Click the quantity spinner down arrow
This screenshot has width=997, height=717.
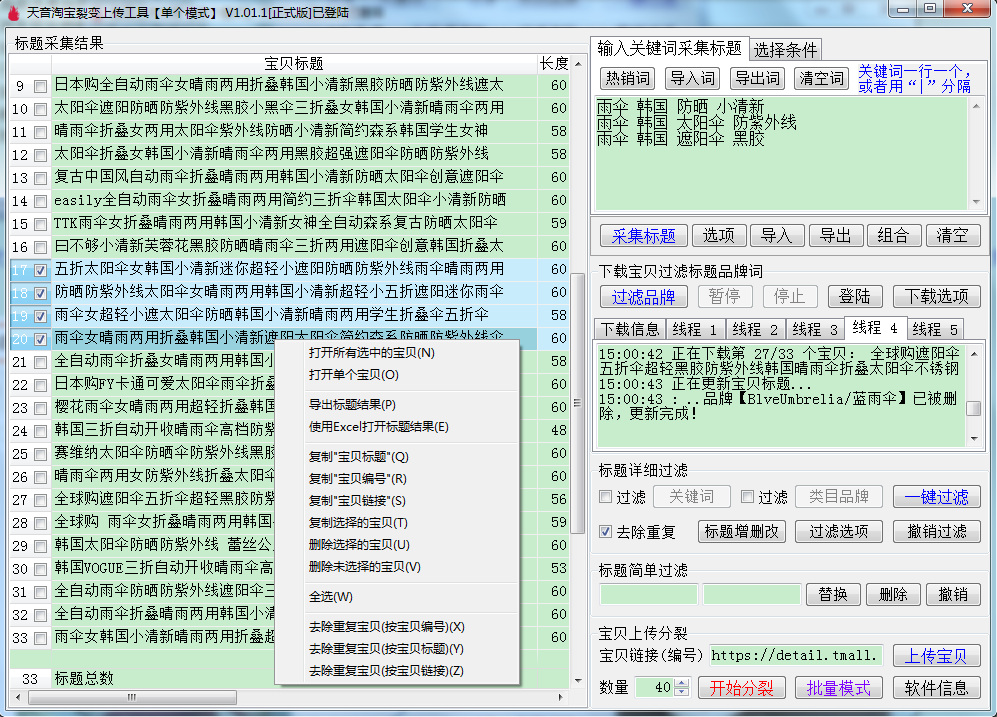coord(682,692)
